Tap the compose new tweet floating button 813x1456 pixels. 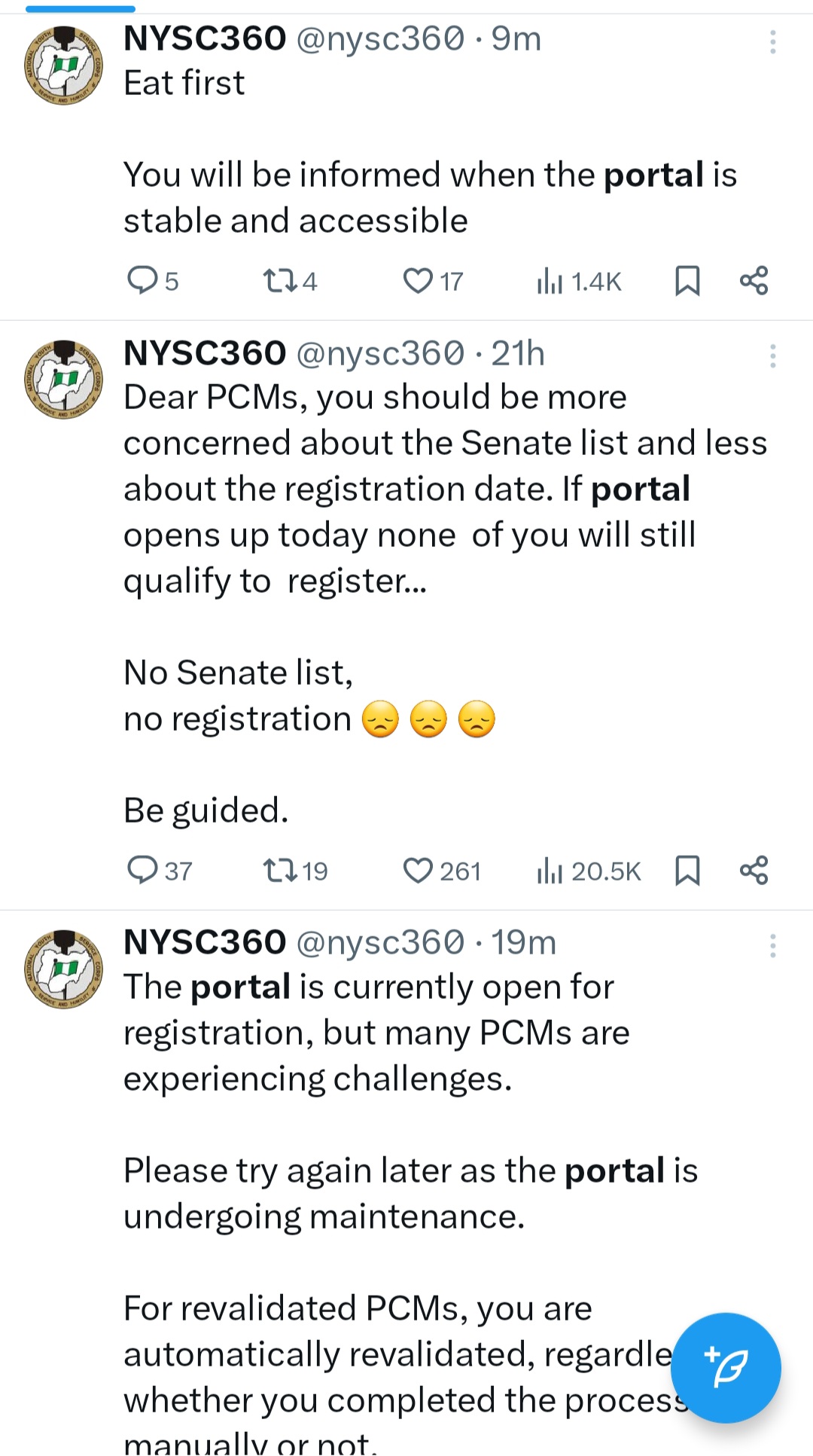pyautogui.click(x=726, y=1367)
